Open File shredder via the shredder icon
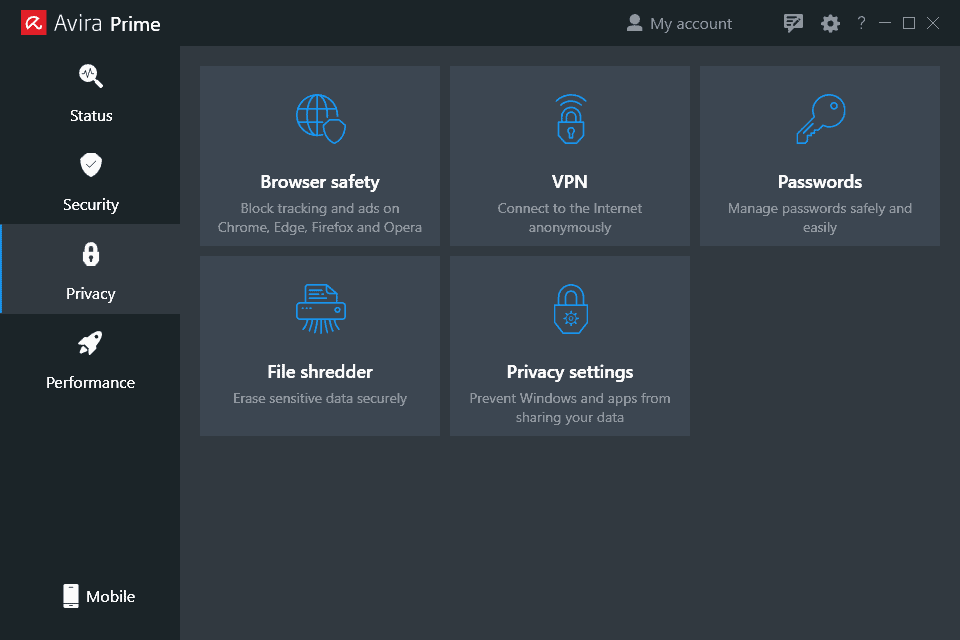The image size is (960, 640). pos(321,309)
